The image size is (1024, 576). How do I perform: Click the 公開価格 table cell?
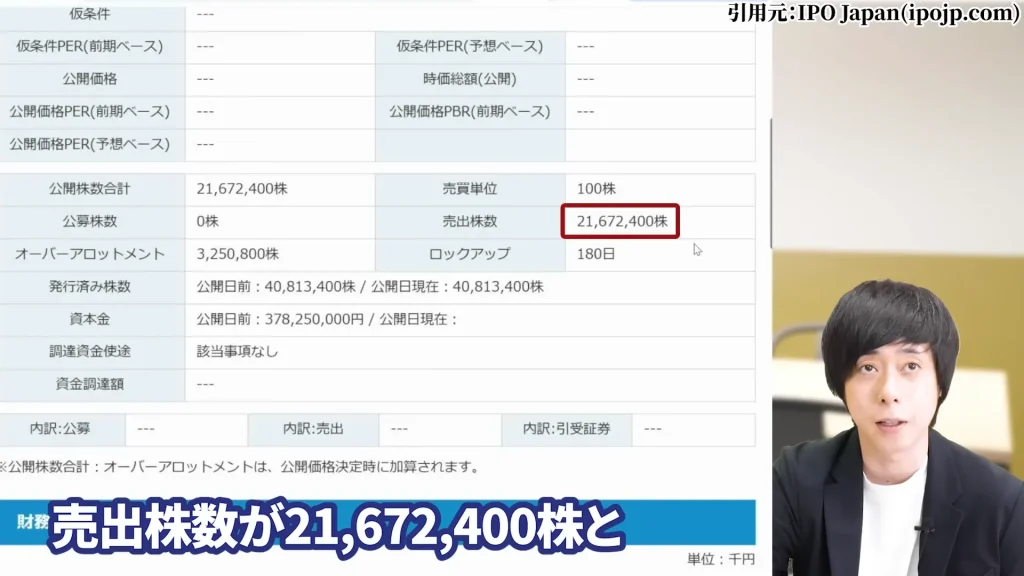90,79
